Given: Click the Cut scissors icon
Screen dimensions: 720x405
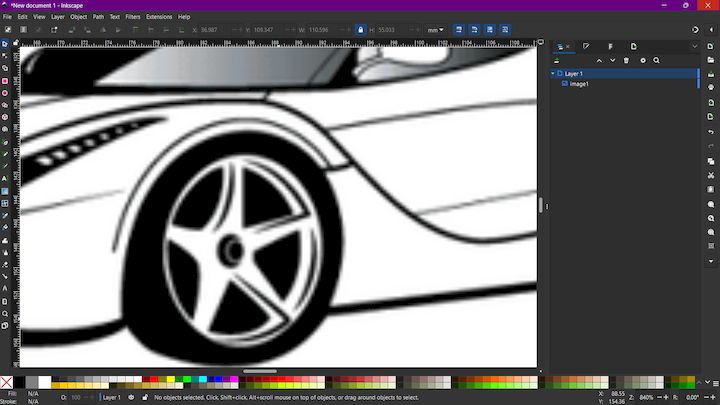Looking at the screenshot, I should pos(711,175).
